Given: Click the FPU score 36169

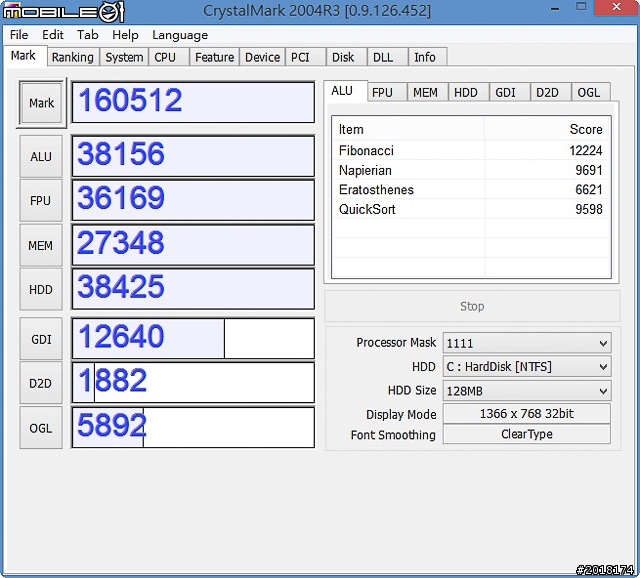Looking at the screenshot, I should click(193, 200).
